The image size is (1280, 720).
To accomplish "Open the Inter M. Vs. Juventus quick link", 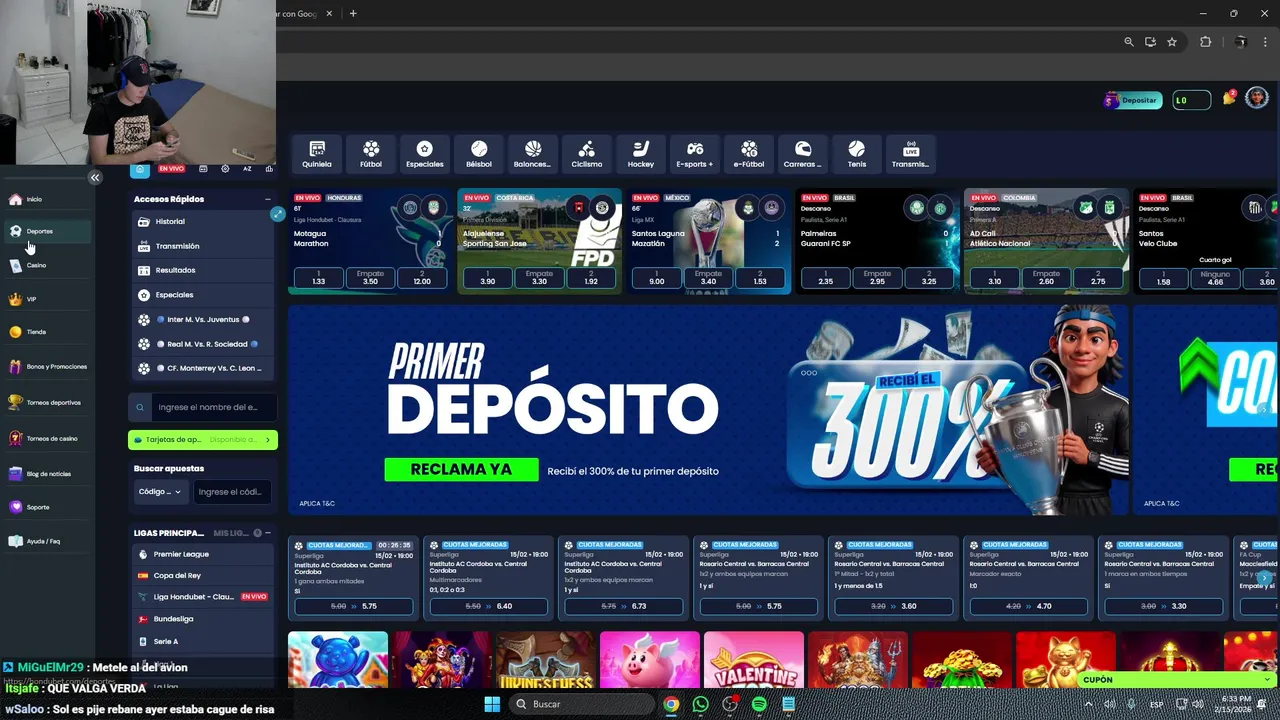I will tap(203, 319).
